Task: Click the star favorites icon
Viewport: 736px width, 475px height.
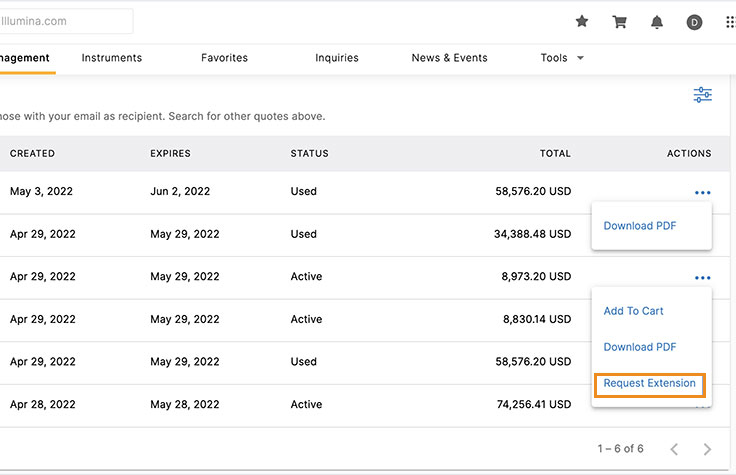Action: tap(582, 22)
